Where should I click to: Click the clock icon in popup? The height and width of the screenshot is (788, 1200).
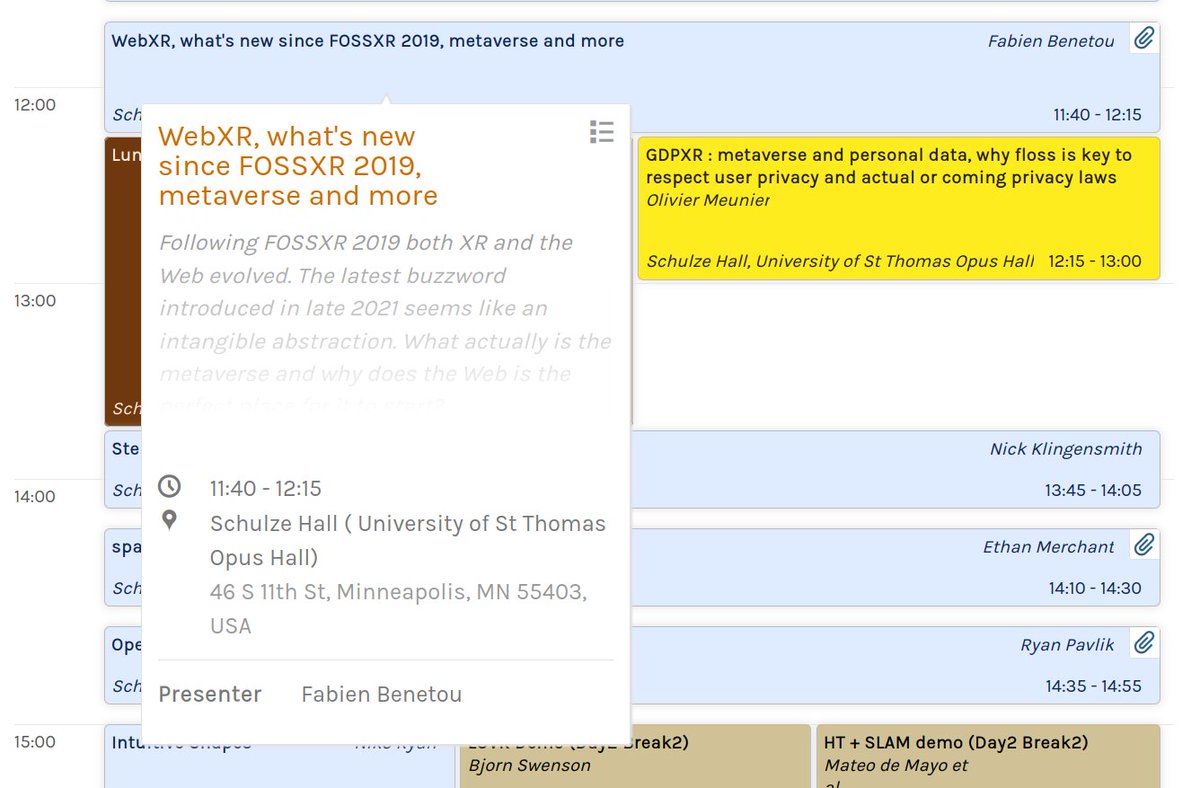[170, 487]
